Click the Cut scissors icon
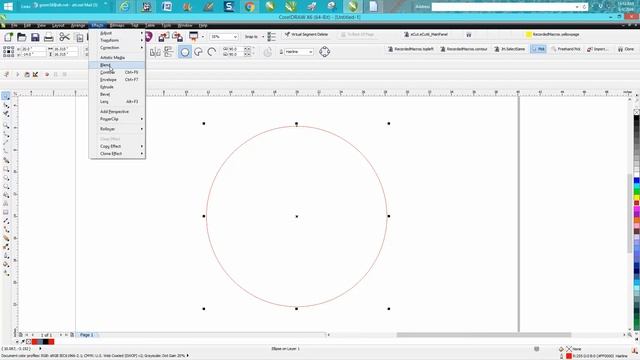The width and height of the screenshot is (640, 360). click(64, 37)
